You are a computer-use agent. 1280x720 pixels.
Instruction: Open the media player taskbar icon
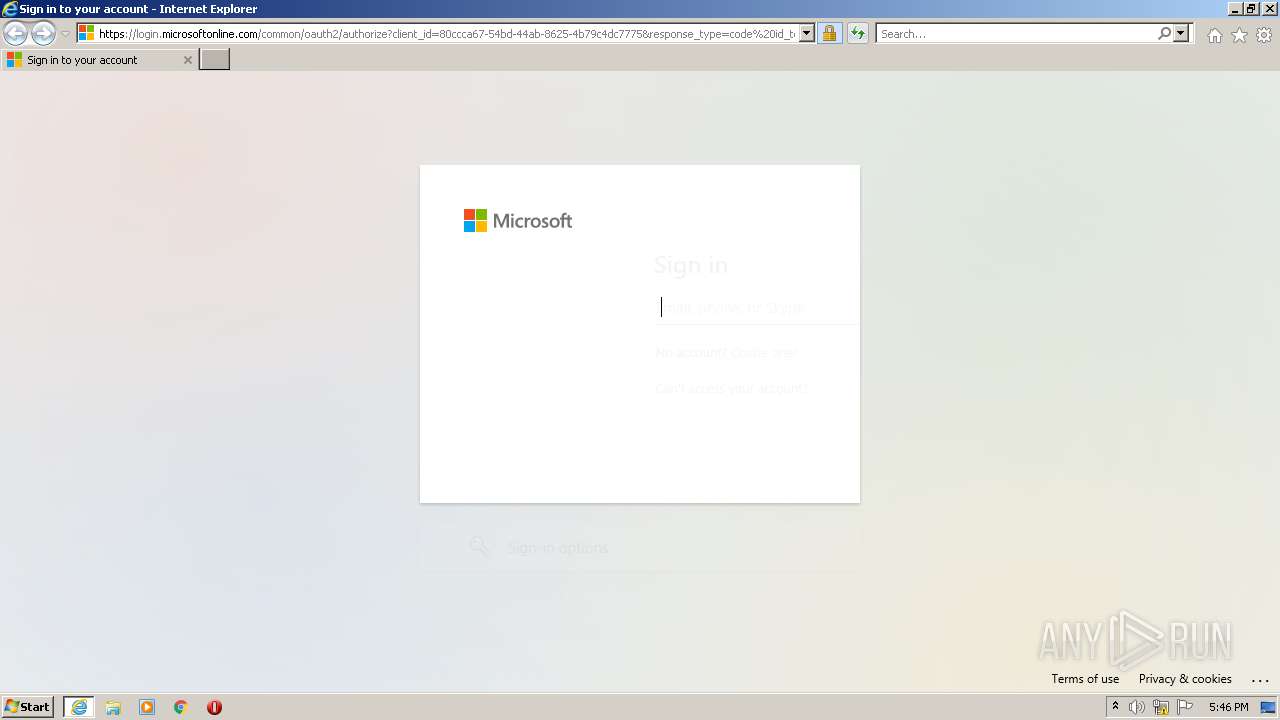pos(147,707)
